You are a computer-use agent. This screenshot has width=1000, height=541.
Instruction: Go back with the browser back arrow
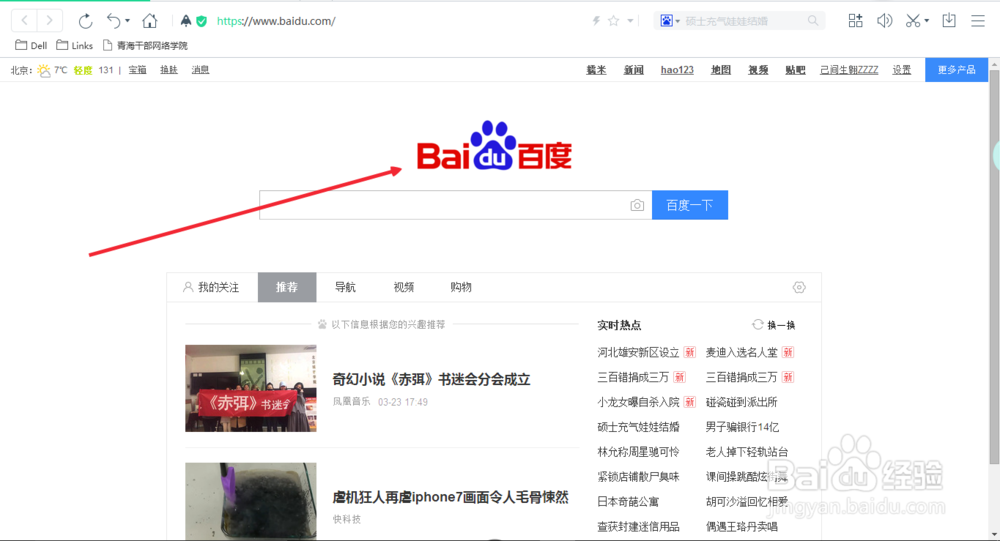tap(24, 20)
